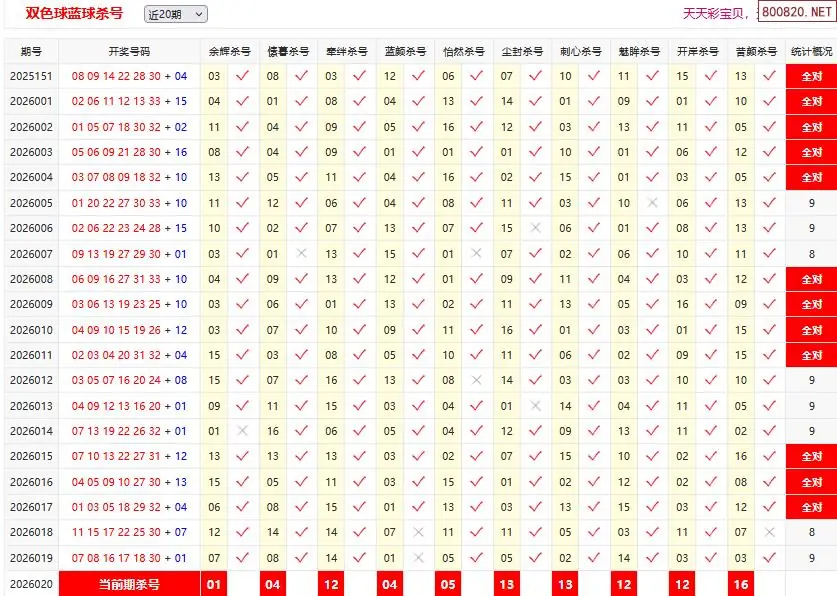Click the 双色球蓝球杀号 page title
The height and width of the screenshot is (596, 837).
pos(75,13)
